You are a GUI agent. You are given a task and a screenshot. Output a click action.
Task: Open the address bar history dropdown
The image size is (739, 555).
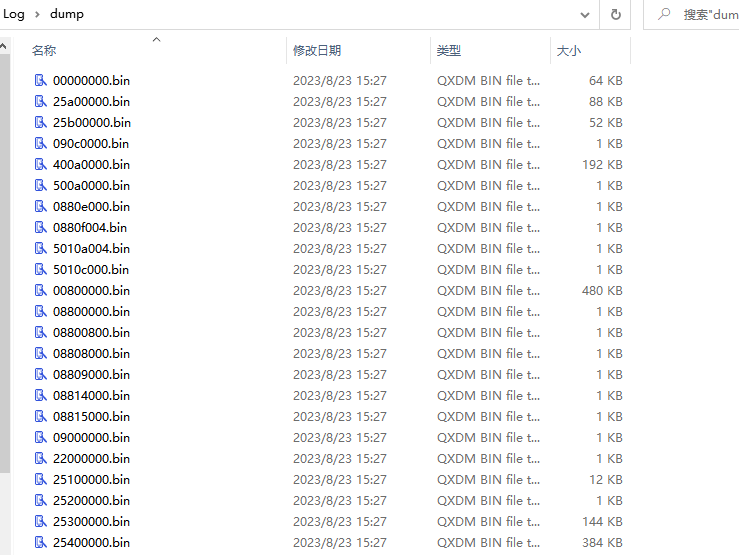pyautogui.click(x=585, y=15)
